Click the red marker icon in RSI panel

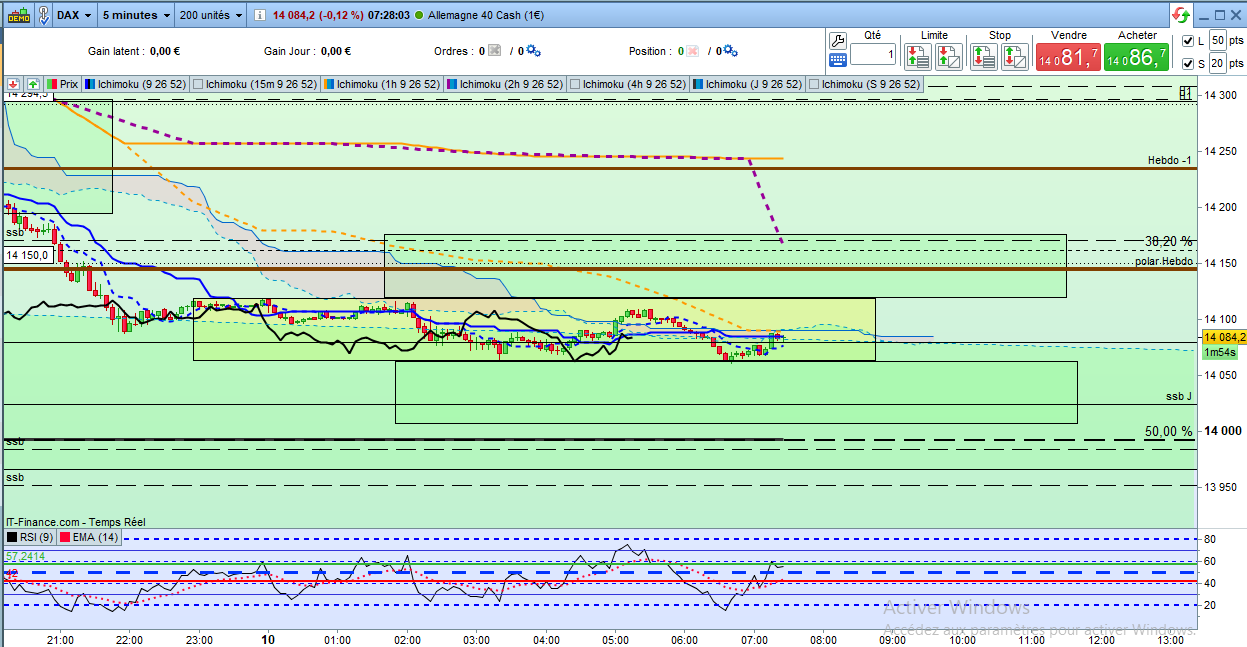coord(13,574)
